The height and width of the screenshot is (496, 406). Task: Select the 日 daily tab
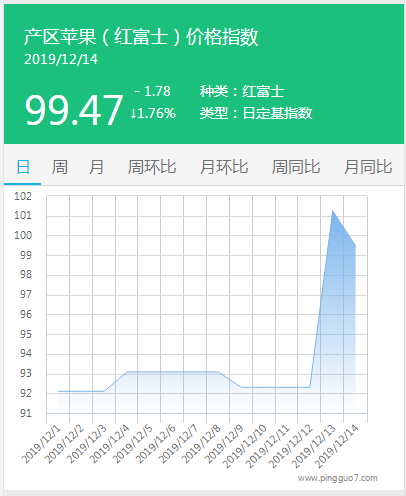pos(23,167)
